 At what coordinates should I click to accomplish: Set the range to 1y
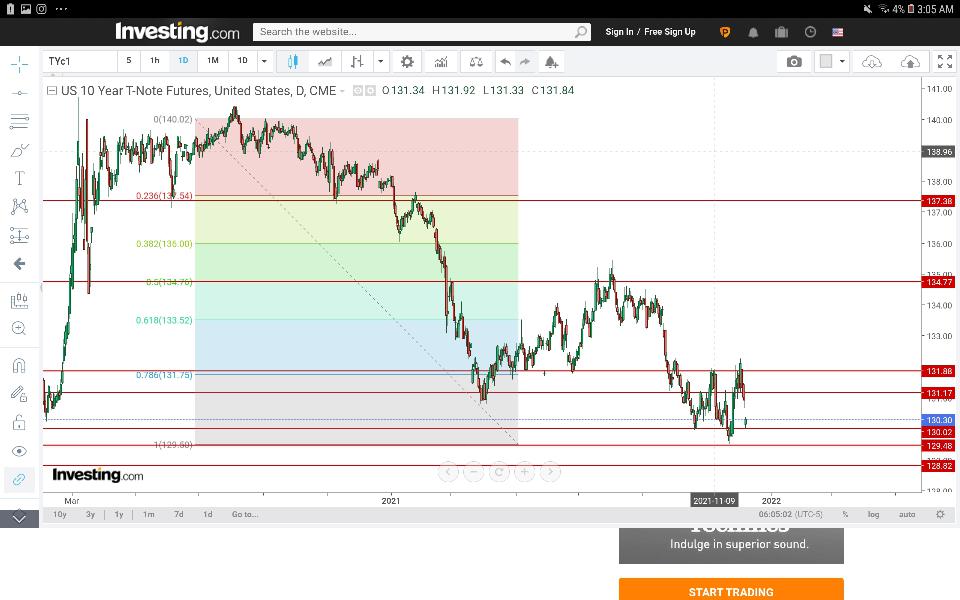coord(119,514)
